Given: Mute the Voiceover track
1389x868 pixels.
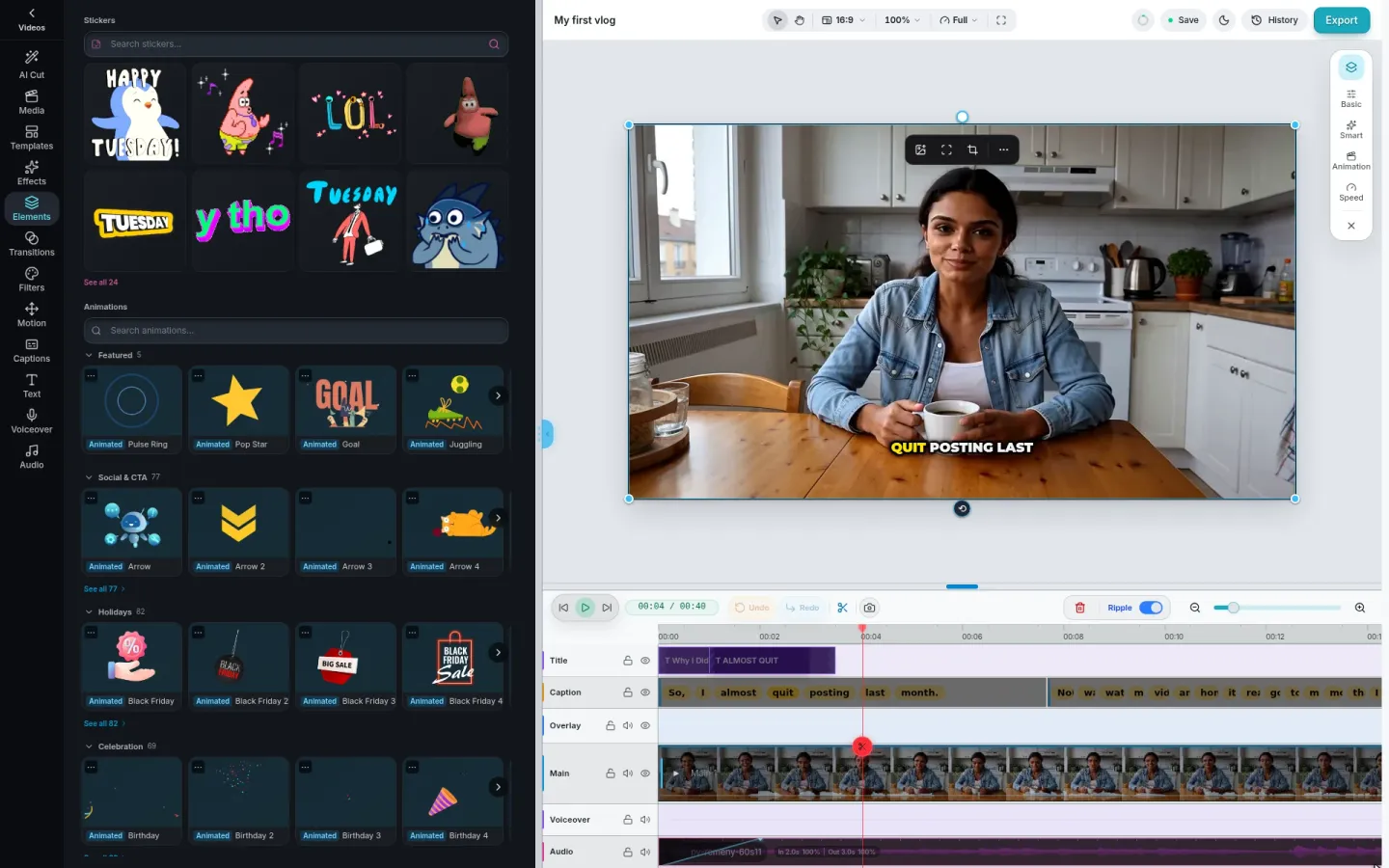Looking at the screenshot, I should 645,820.
